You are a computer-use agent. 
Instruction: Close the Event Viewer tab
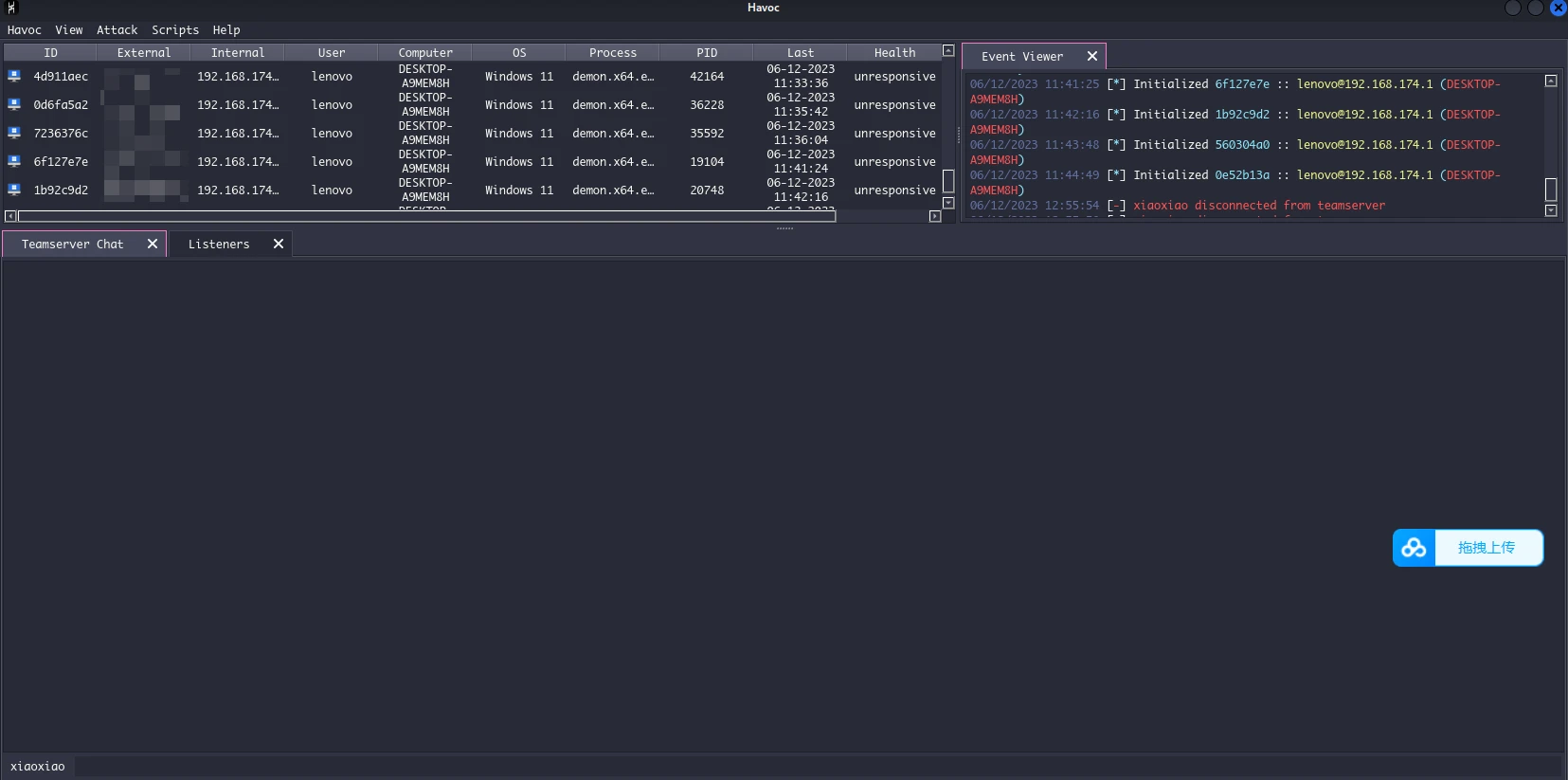1092,56
